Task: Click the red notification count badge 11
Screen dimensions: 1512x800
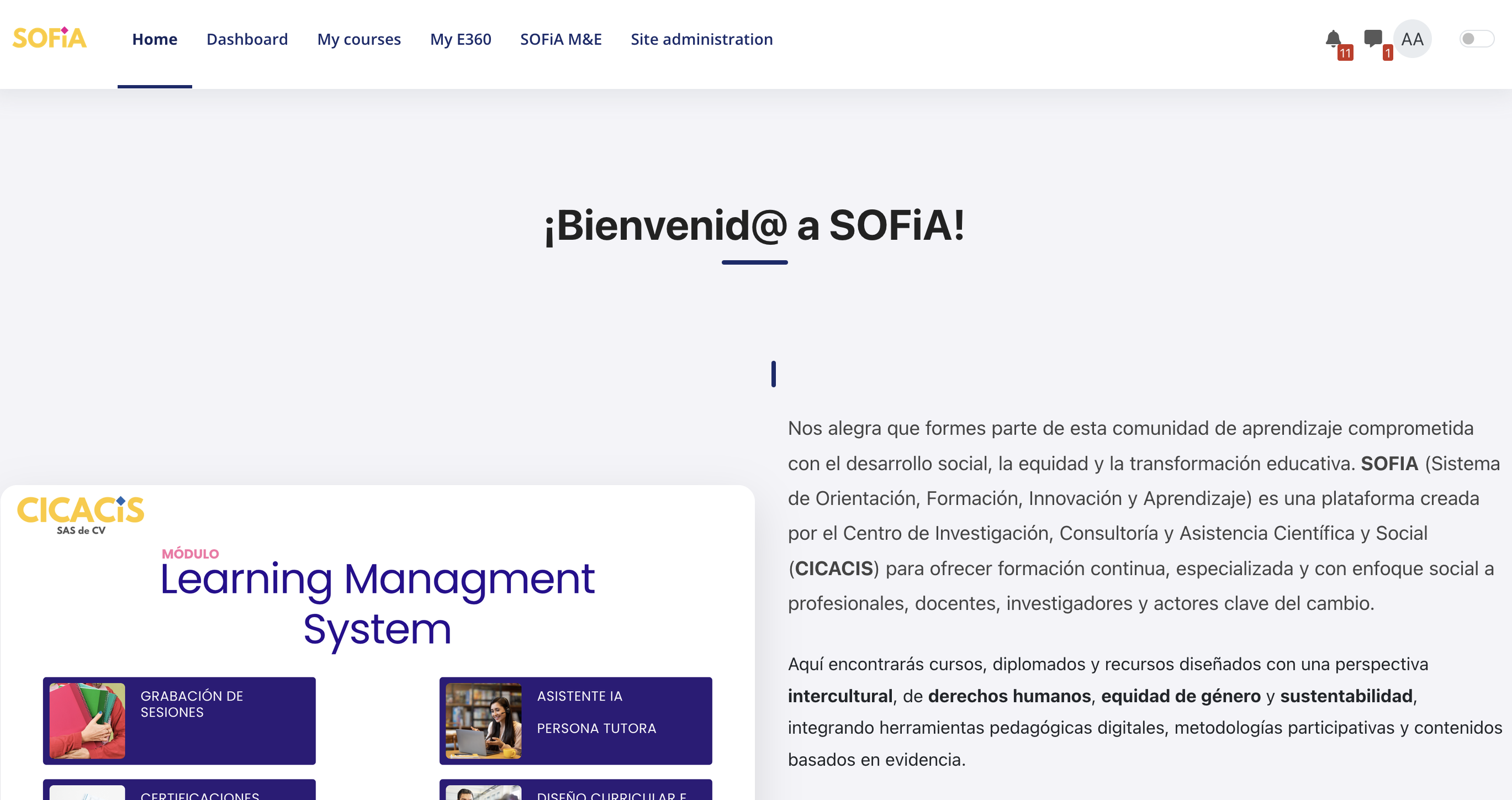Action: [1345, 53]
